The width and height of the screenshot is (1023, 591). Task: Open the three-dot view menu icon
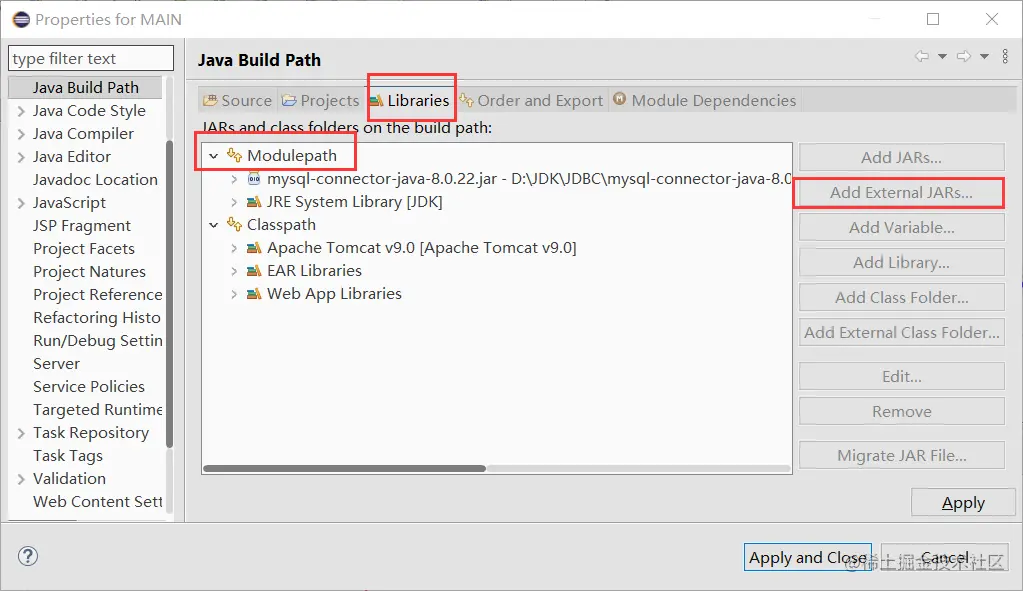[1005, 57]
